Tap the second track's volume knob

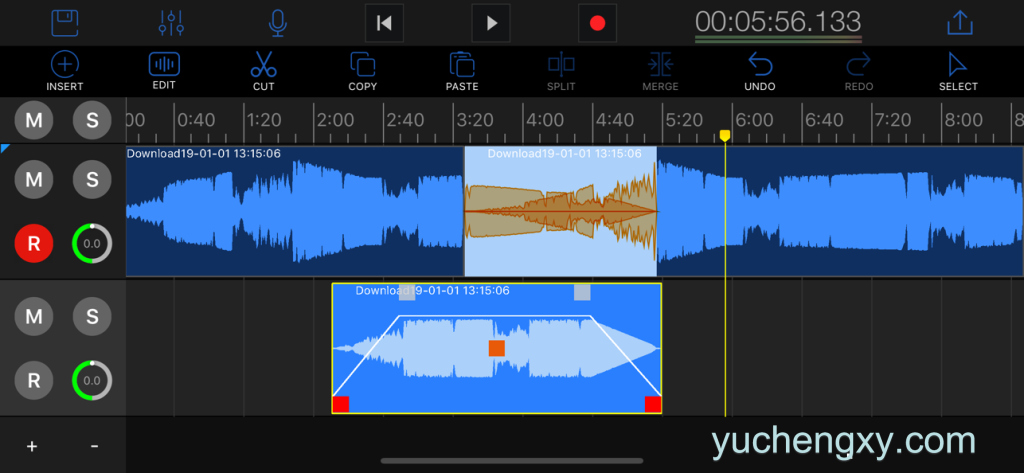(x=92, y=380)
